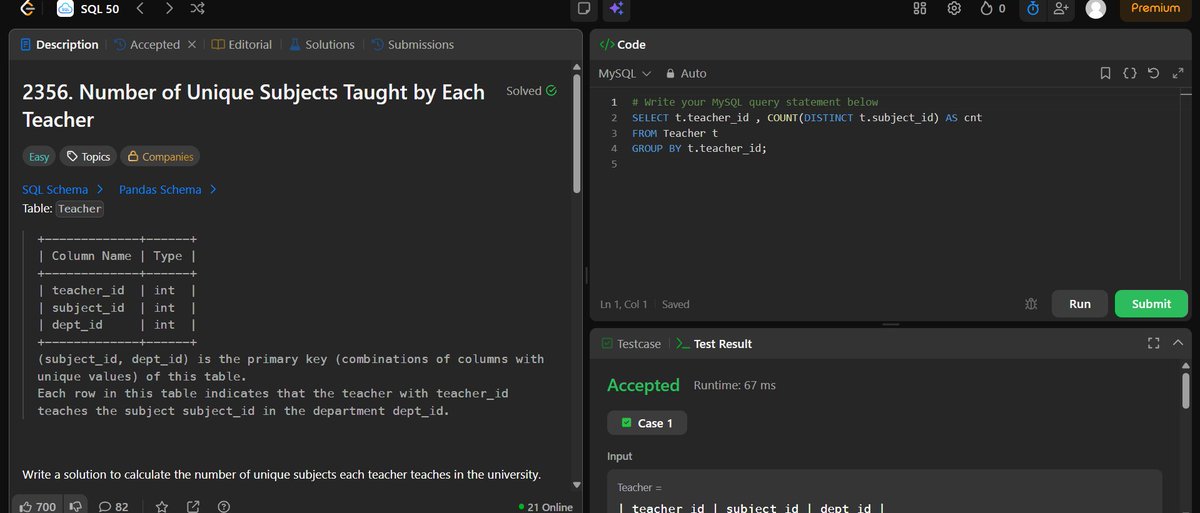Screen dimensions: 1200x513
Task: Maximize the test result panel
Action: (x=1153, y=343)
